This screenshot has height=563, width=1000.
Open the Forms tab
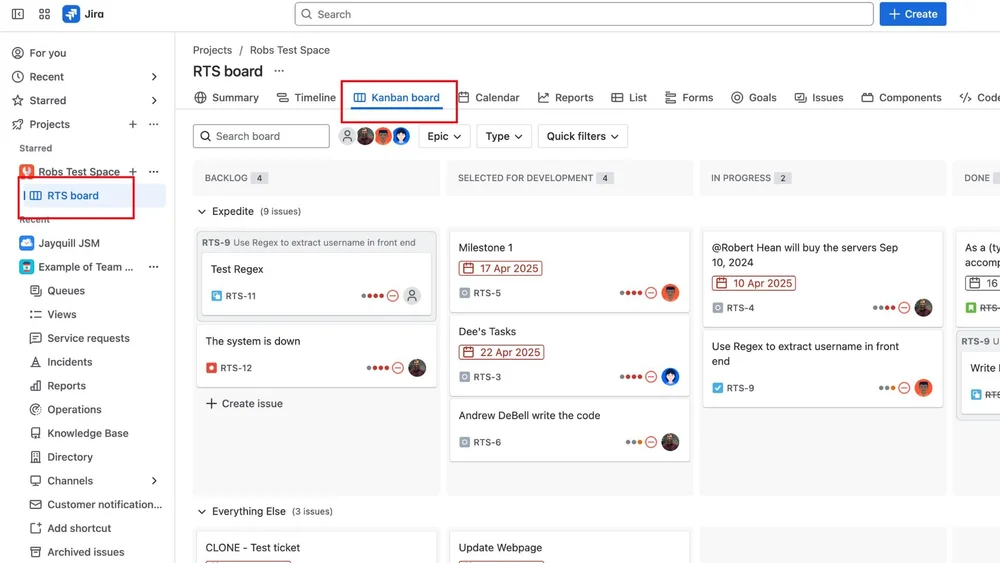[689, 98]
